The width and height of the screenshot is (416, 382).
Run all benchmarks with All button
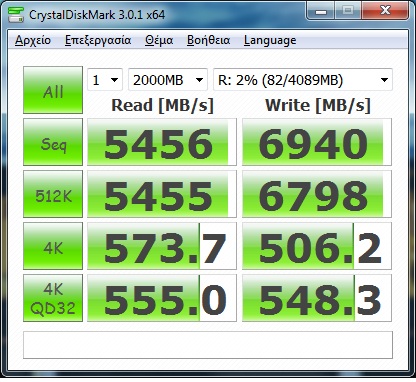(x=53, y=90)
